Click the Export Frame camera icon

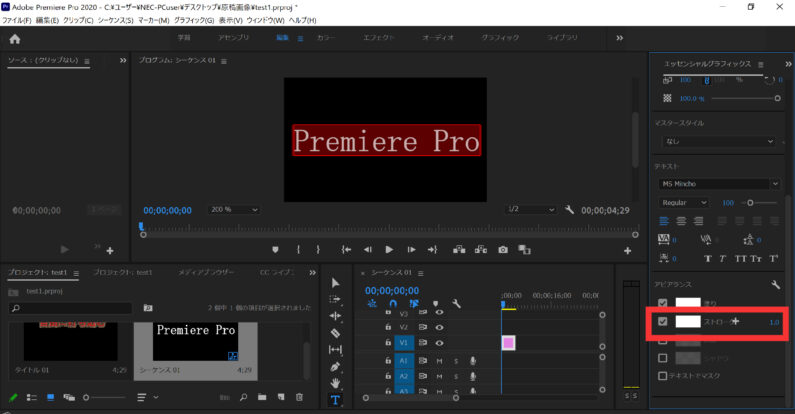click(503, 249)
